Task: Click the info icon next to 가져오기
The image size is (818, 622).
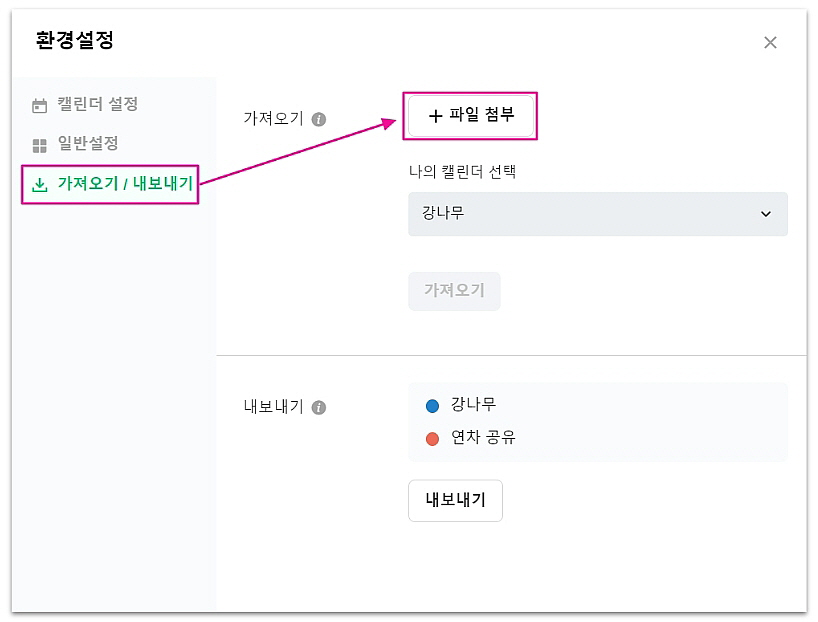Action: pos(319,119)
